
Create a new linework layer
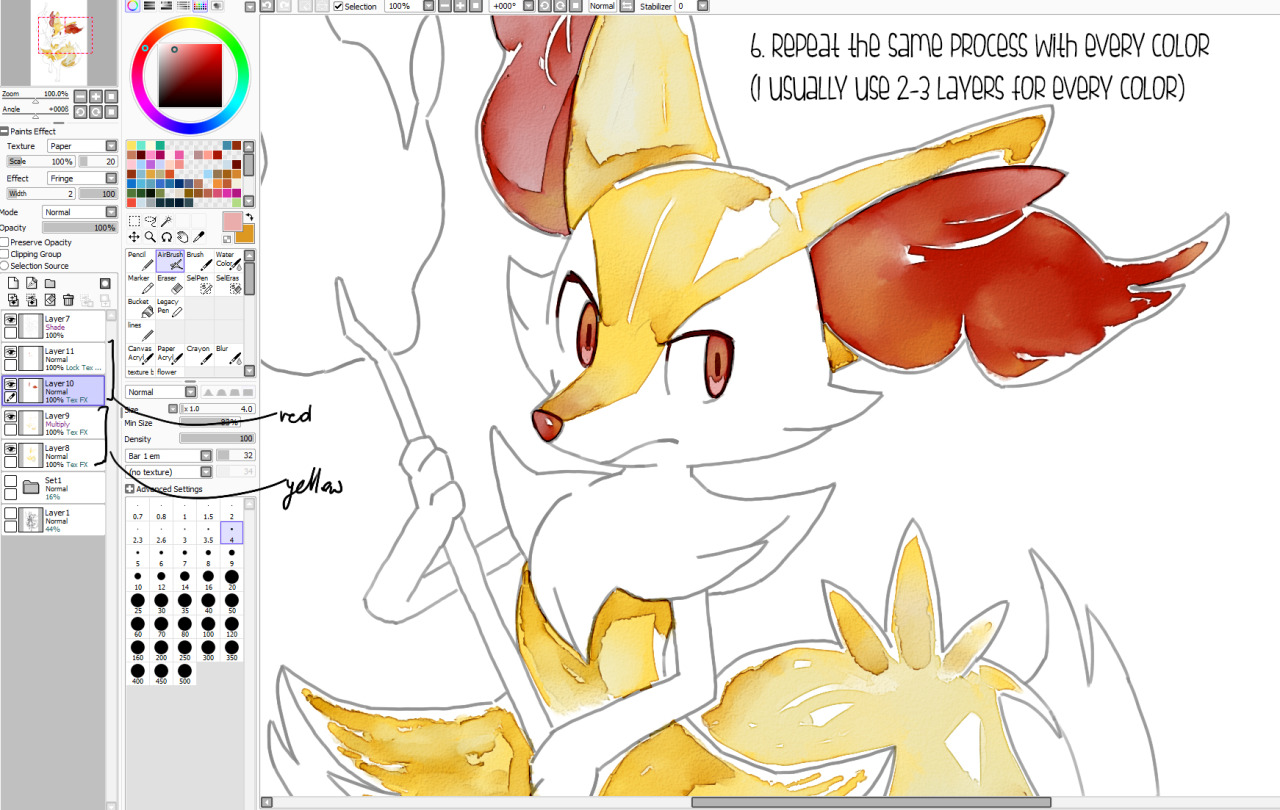pyautogui.click(x=31, y=284)
